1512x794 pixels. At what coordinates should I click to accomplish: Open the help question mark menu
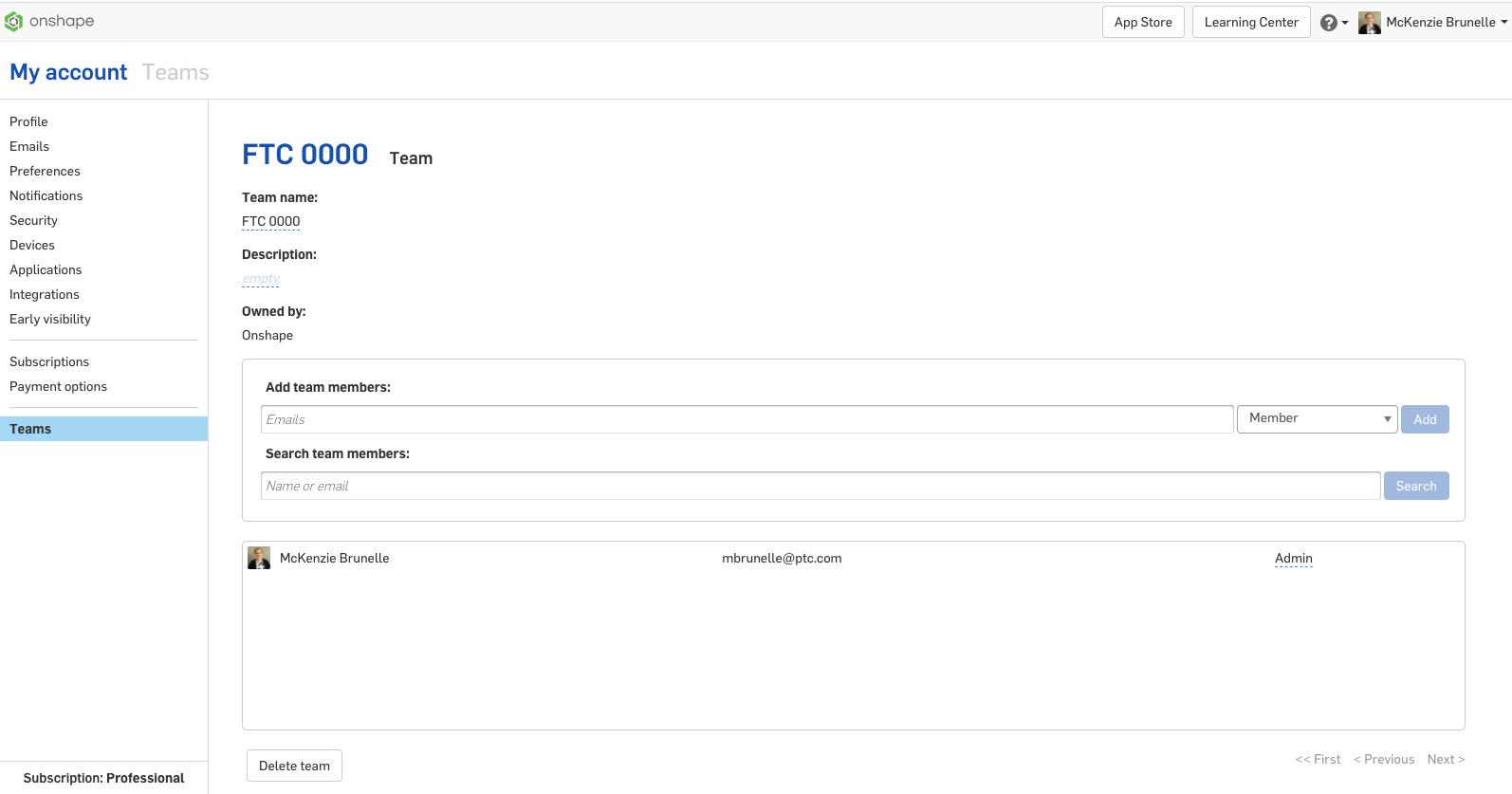tap(1329, 23)
